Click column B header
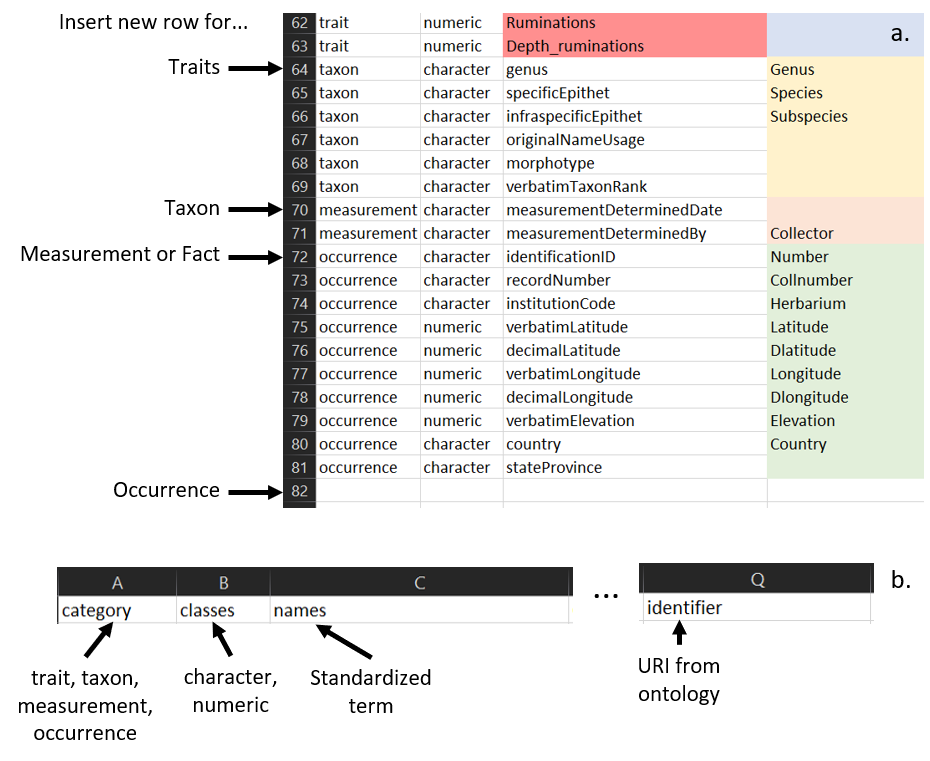 tap(223, 583)
